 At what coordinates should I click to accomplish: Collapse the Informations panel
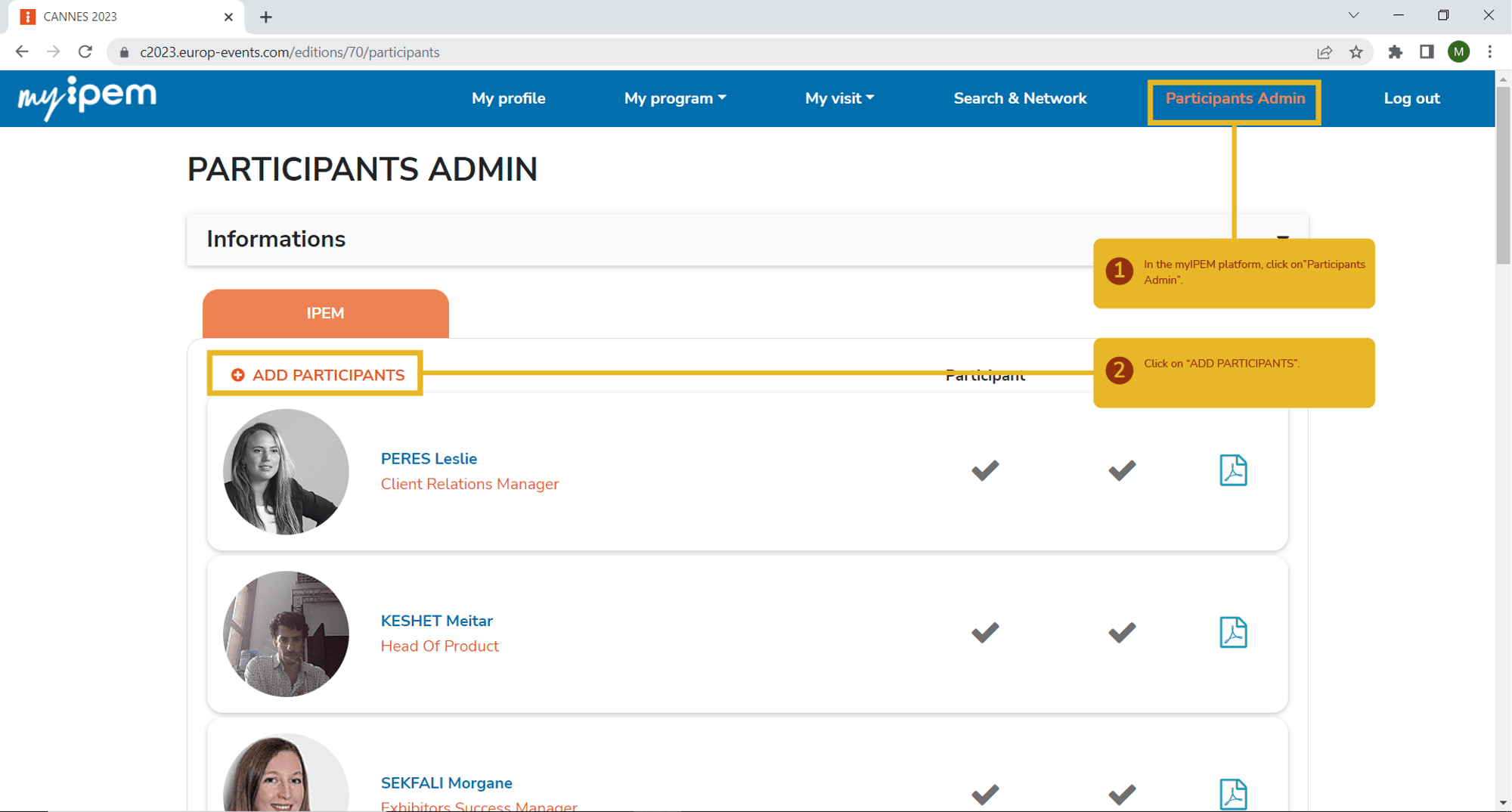(1282, 237)
